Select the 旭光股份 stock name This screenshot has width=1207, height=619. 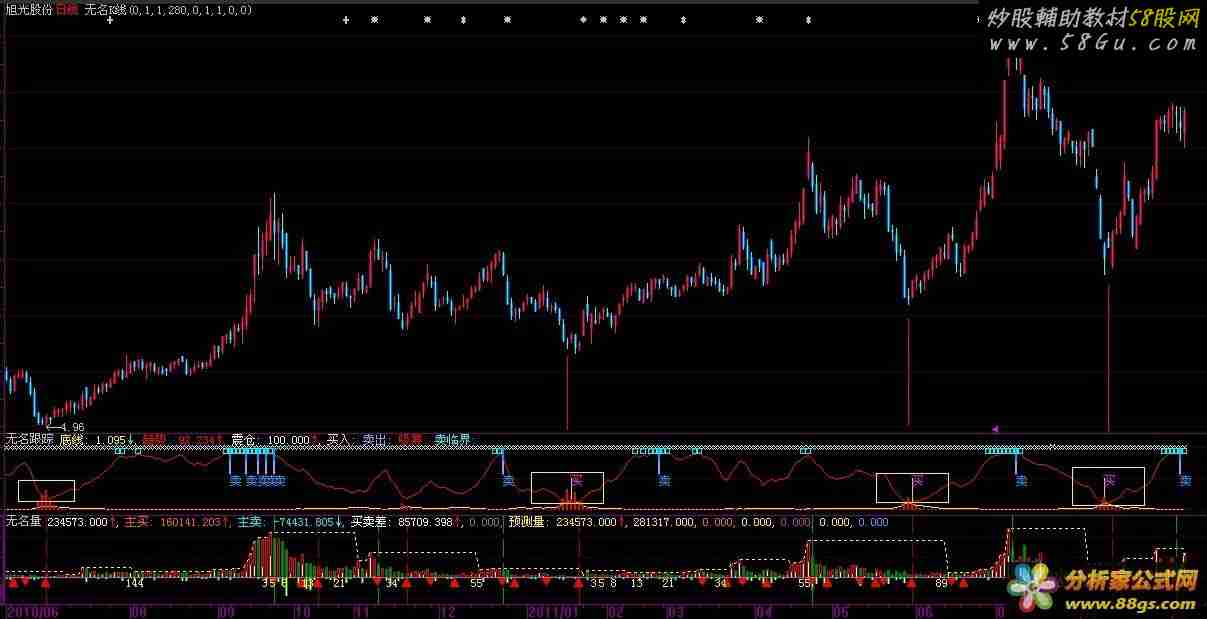[x=27, y=9]
